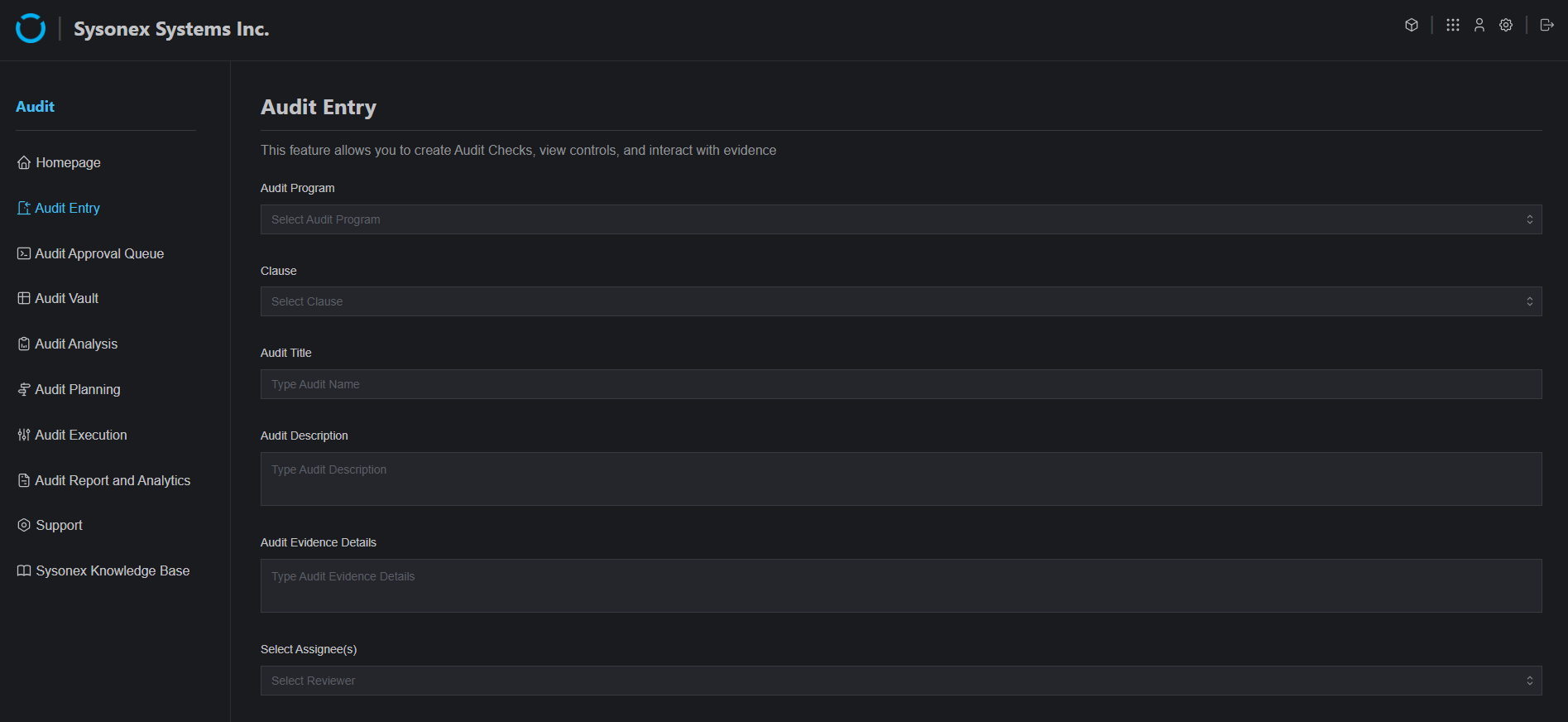The height and width of the screenshot is (722, 1568).
Task: Go to Audit Approval Queue
Action: click(x=99, y=253)
